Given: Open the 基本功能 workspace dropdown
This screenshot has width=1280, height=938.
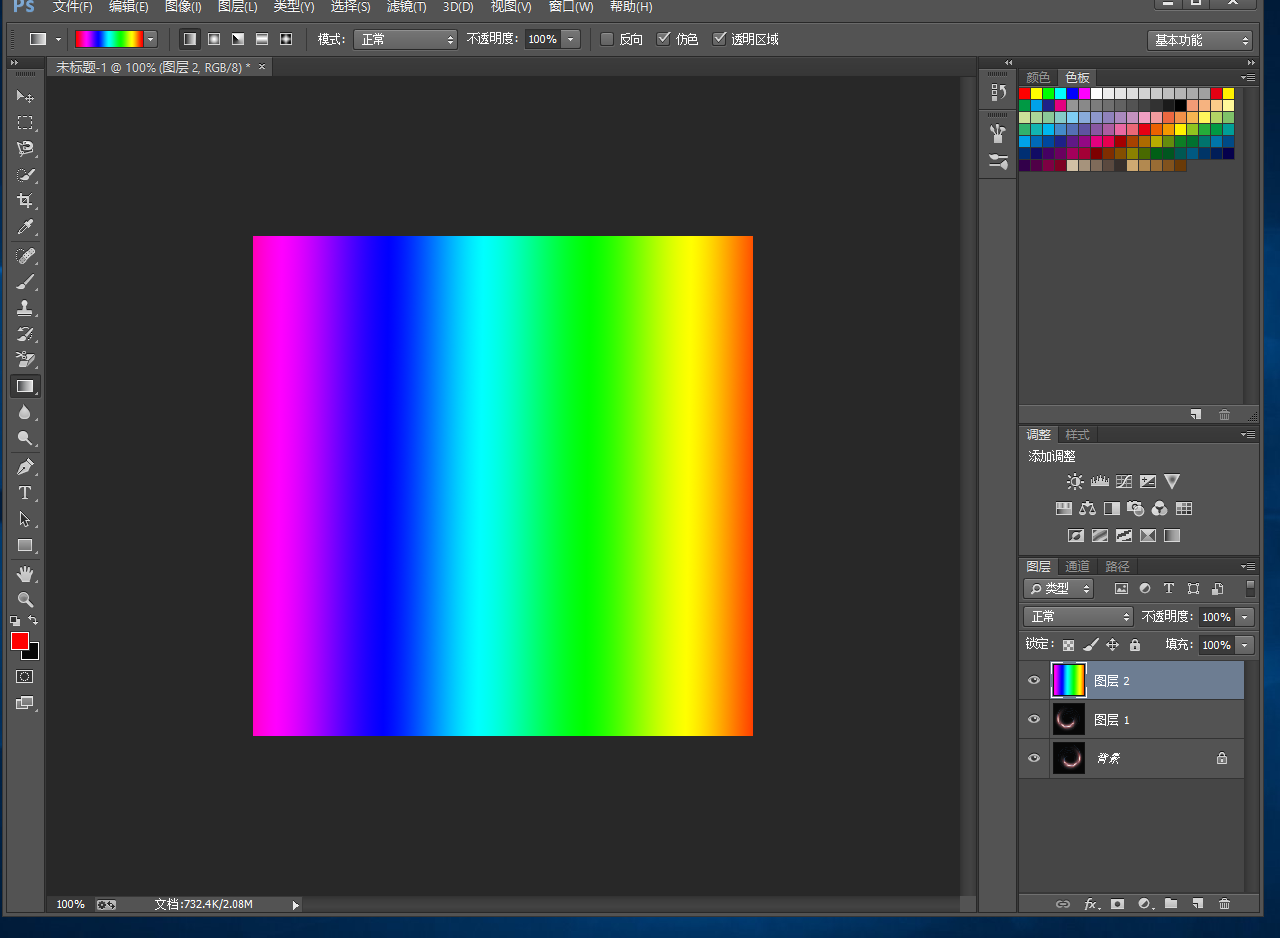Looking at the screenshot, I should pos(1200,40).
